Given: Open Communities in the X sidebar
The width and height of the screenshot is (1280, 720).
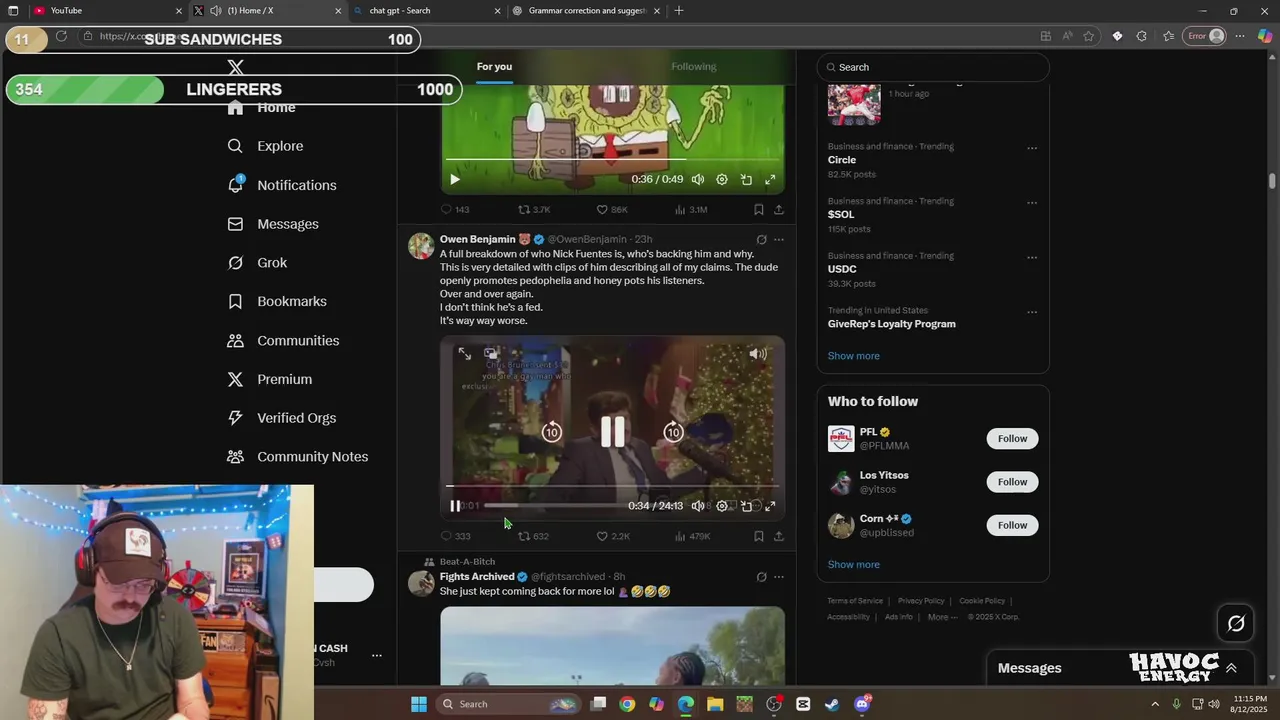Looking at the screenshot, I should (x=283, y=341).
